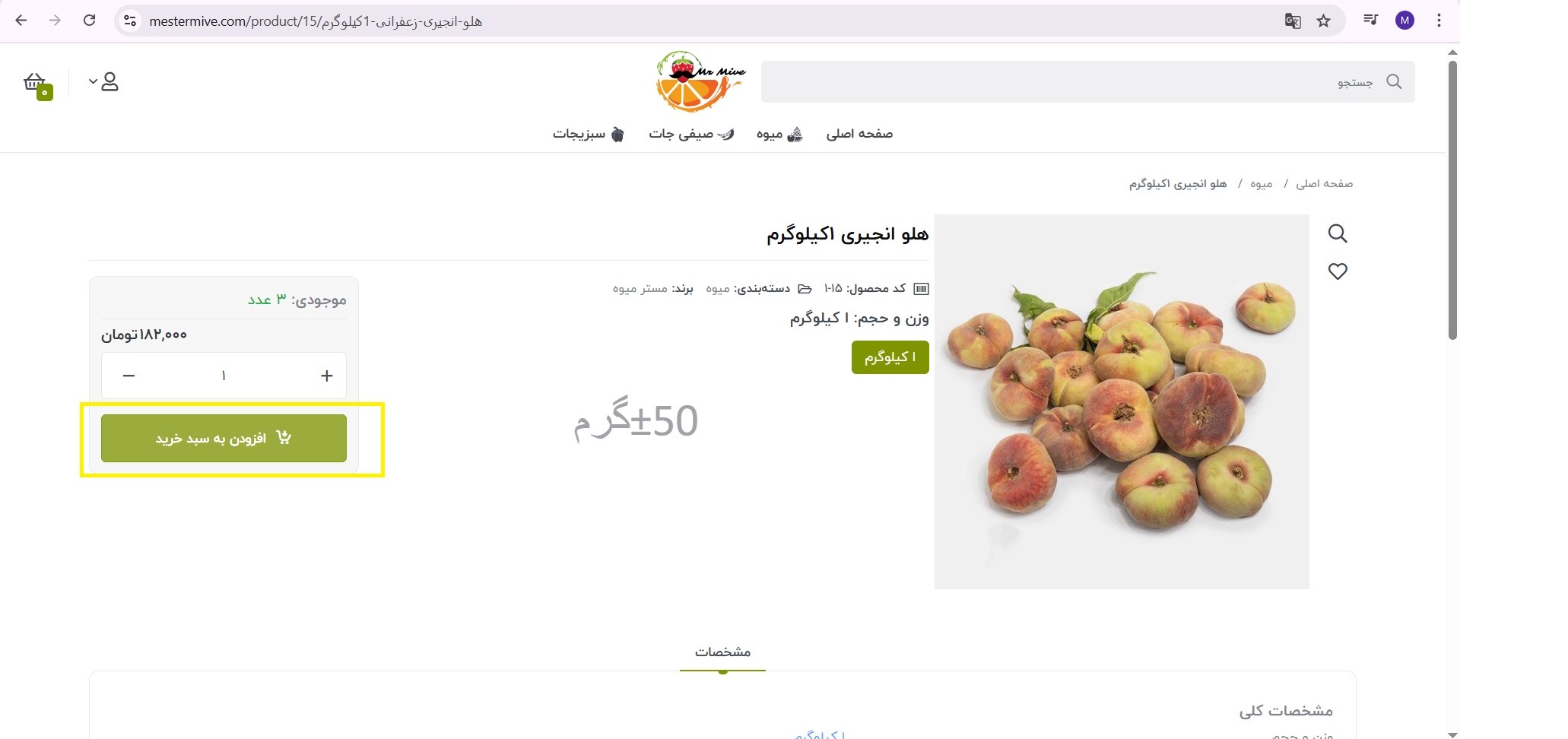Open the صیفی جات menu item
This screenshot has height=739, width=1568.
(x=691, y=134)
